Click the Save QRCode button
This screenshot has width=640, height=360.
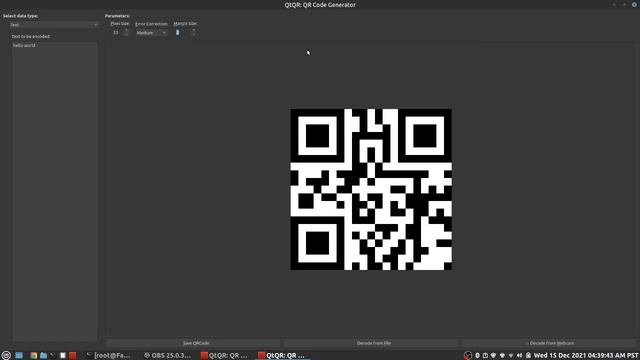coord(193,343)
